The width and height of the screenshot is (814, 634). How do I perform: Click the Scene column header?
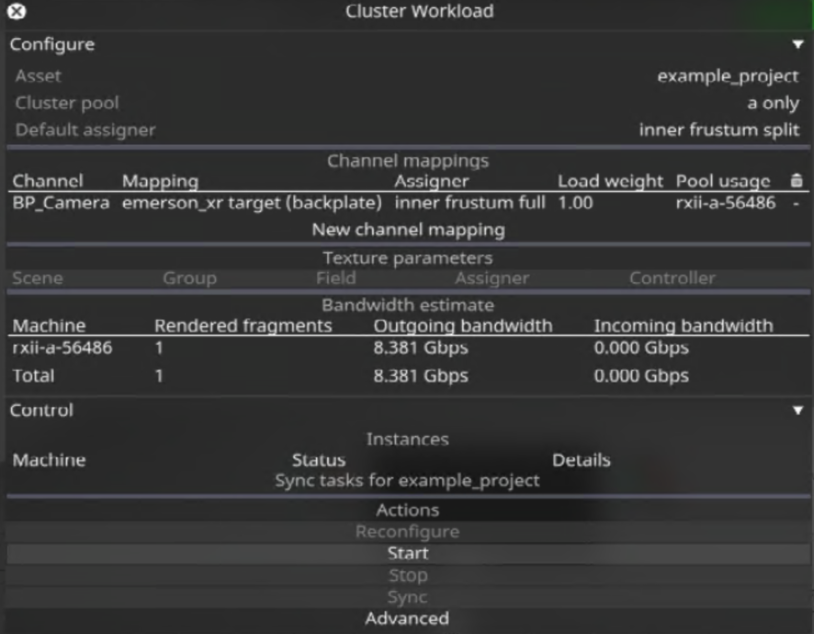37,278
